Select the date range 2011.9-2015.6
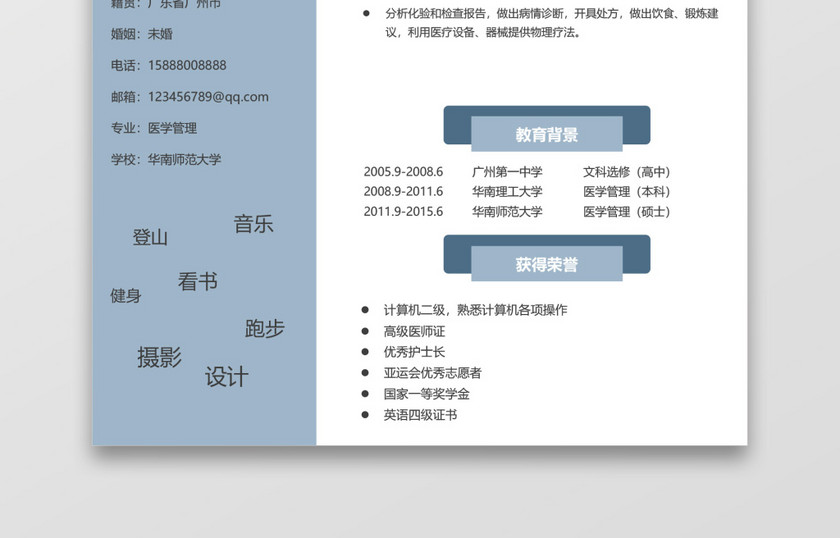Image resolution: width=840 pixels, height=538 pixels. [x=403, y=212]
